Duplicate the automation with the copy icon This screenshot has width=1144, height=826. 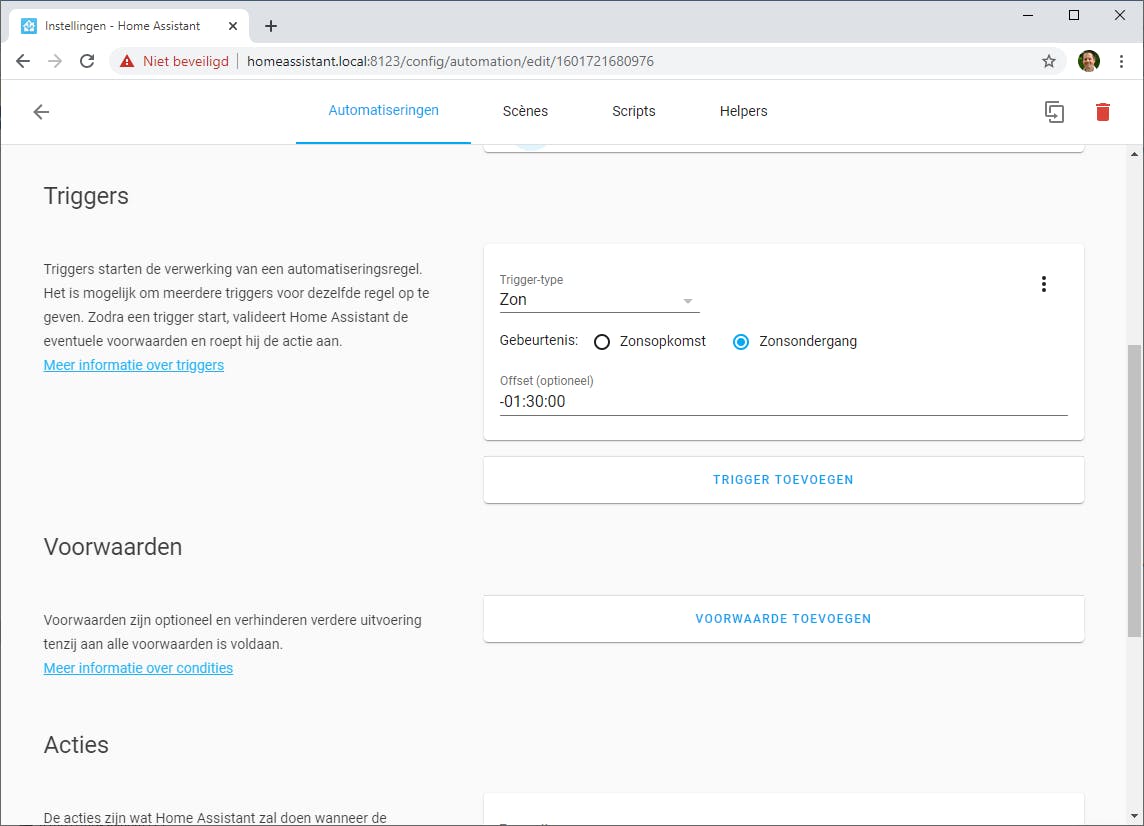1054,112
